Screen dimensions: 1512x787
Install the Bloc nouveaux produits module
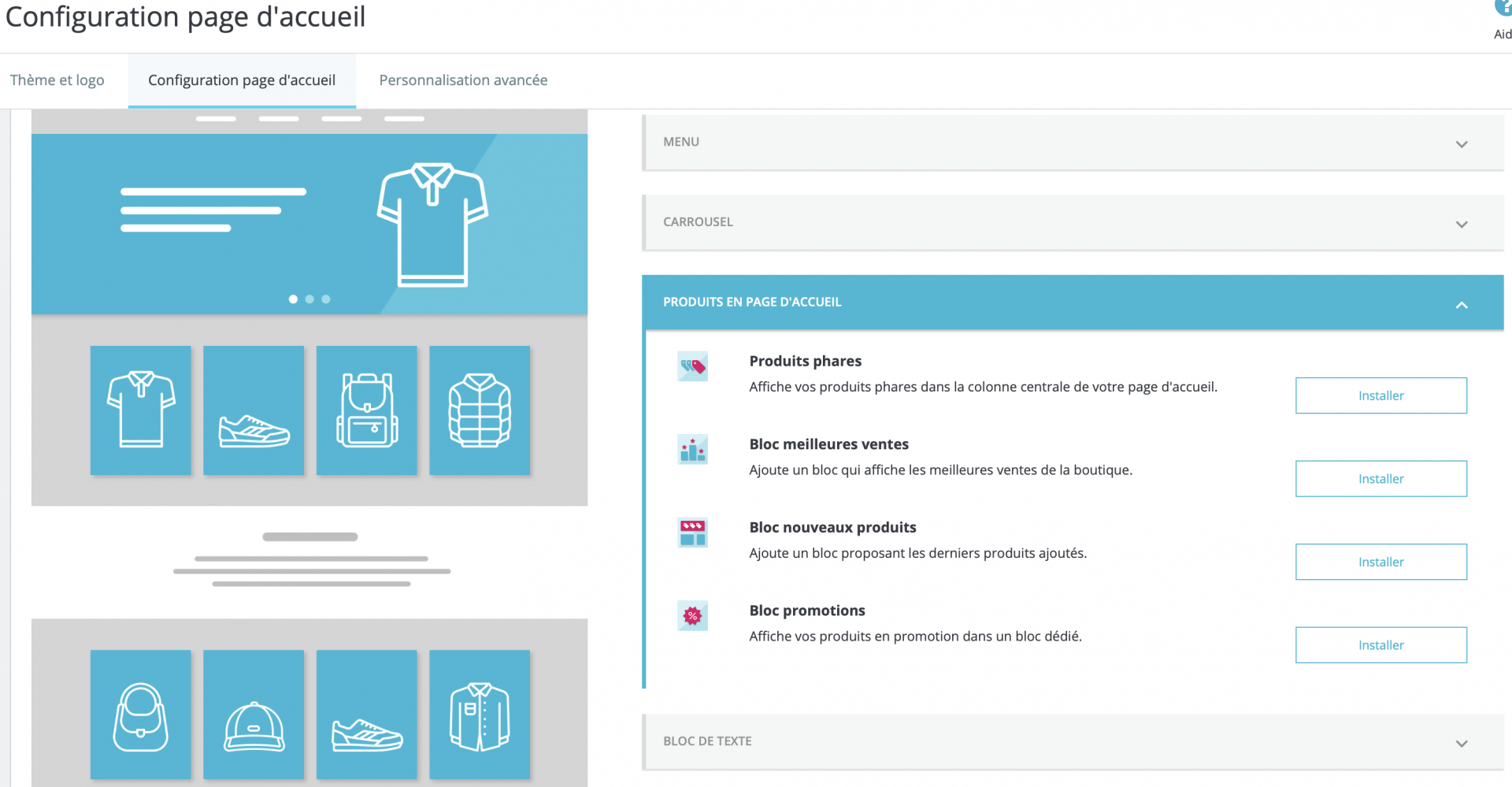(x=1381, y=562)
